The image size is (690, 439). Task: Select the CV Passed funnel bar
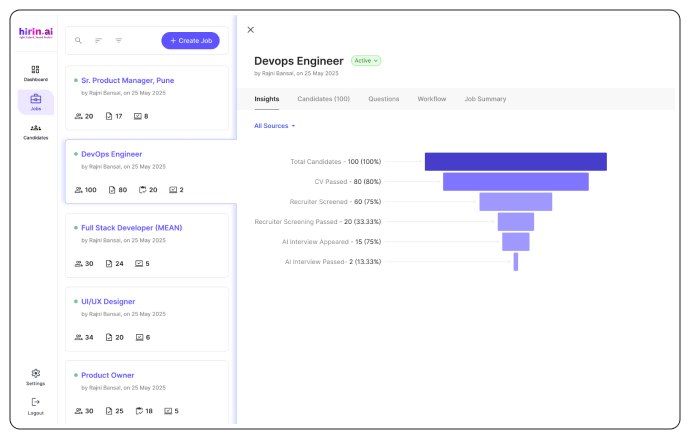click(x=516, y=182)
